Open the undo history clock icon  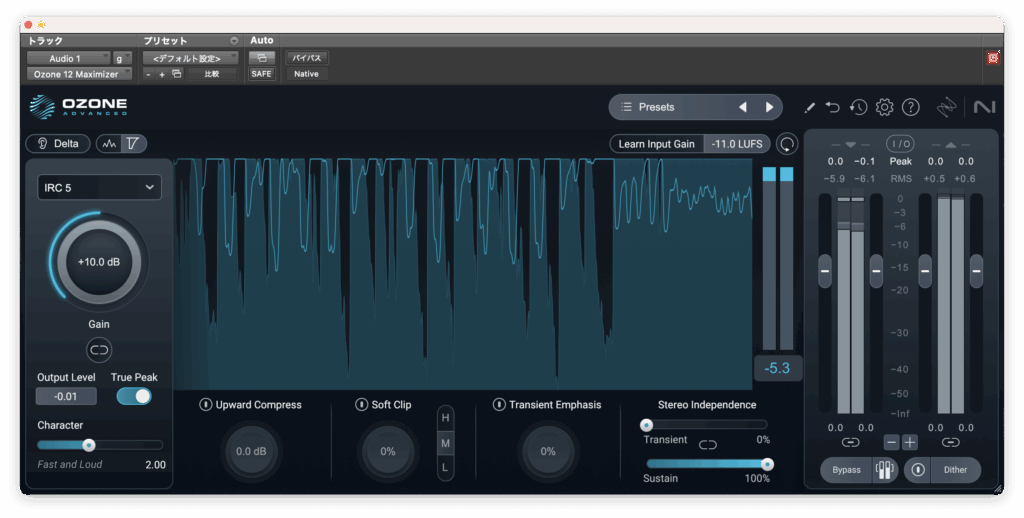click(x=858, y=107)
